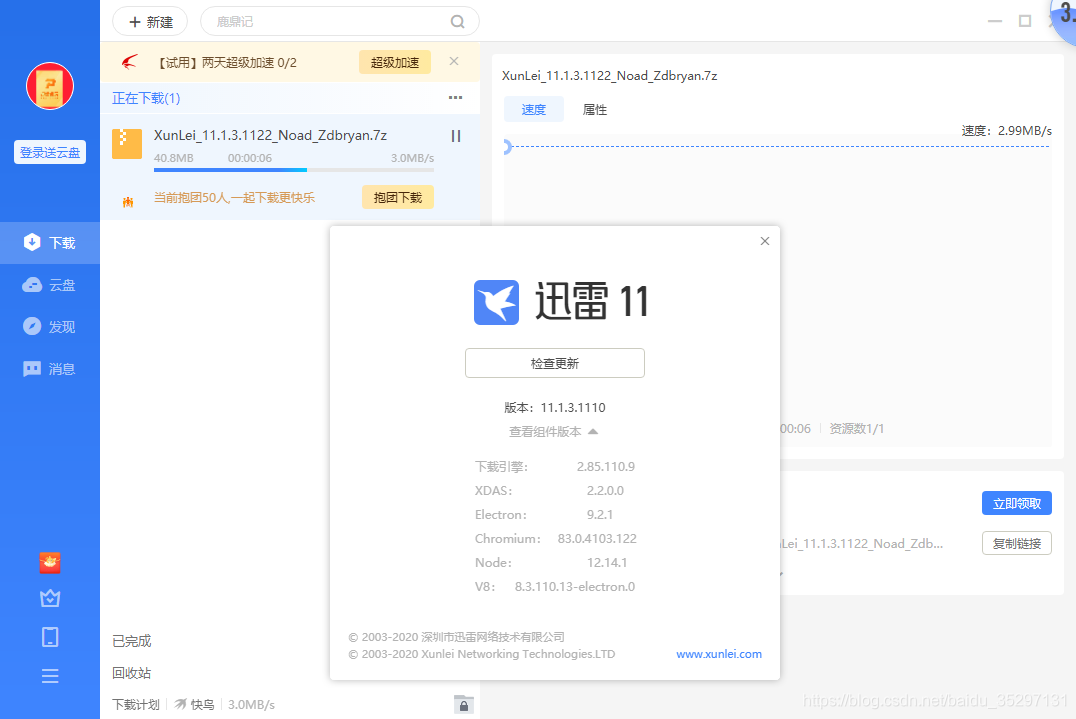This screenshot has width=1076, height=719.
Task: Click the 检查更新 check update button
Action: (554, 363)
